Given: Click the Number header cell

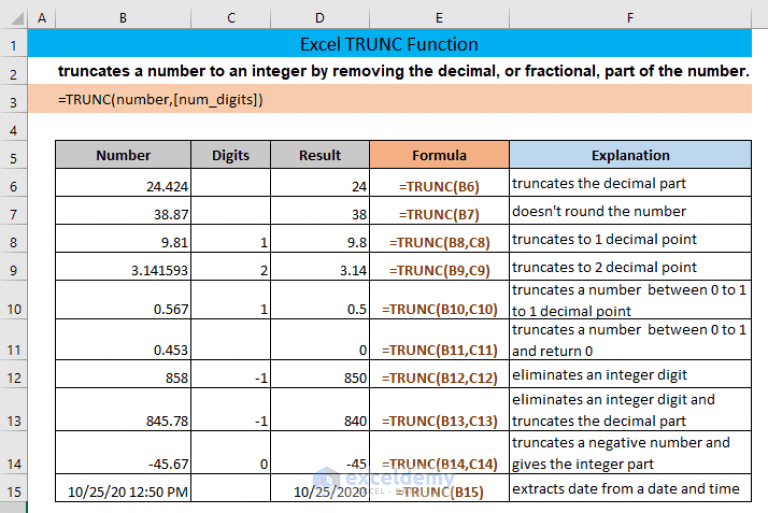Looking at the screenshot, I should [x=123, y=155].
